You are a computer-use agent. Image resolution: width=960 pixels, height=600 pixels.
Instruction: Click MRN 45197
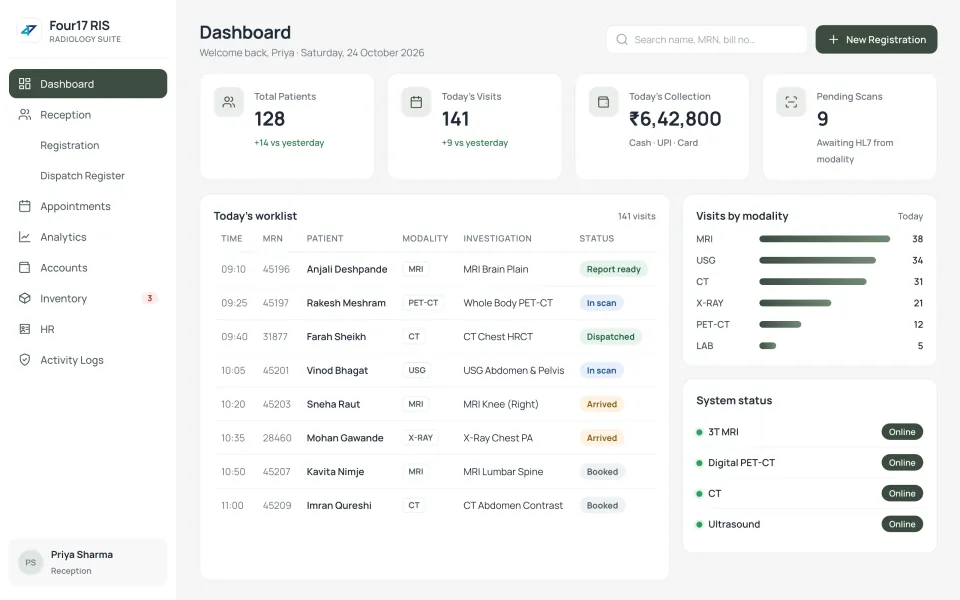[x=276, y=303]
